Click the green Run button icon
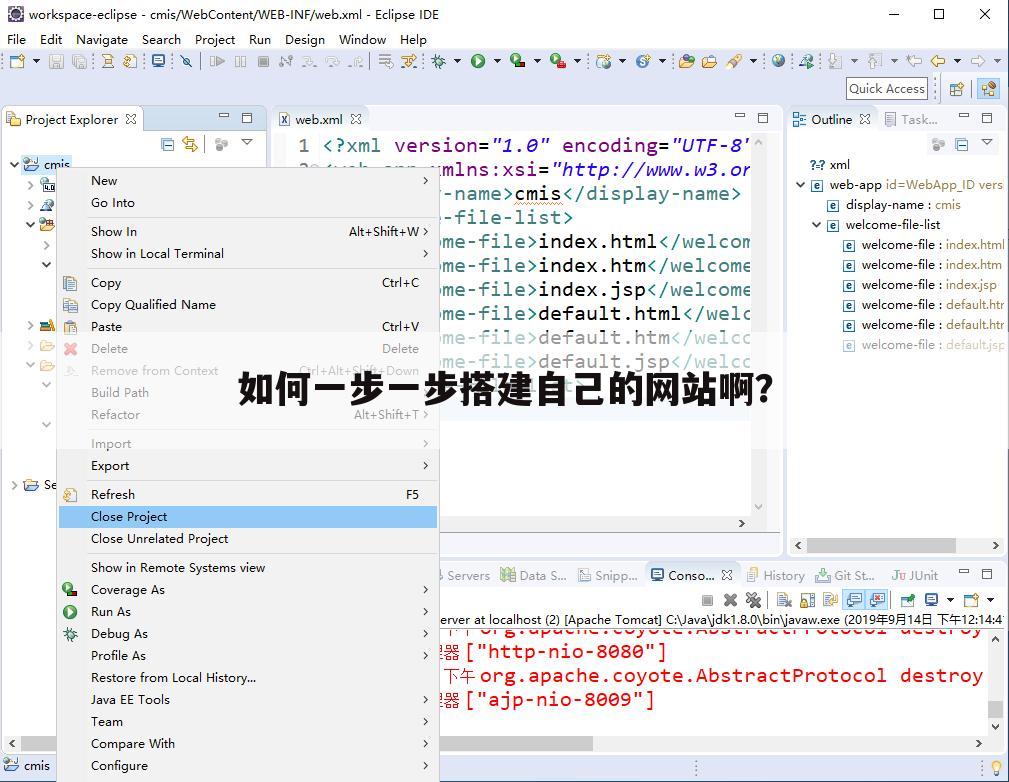The height and width of the screenshot is (782, 1009). click(477, 61)
